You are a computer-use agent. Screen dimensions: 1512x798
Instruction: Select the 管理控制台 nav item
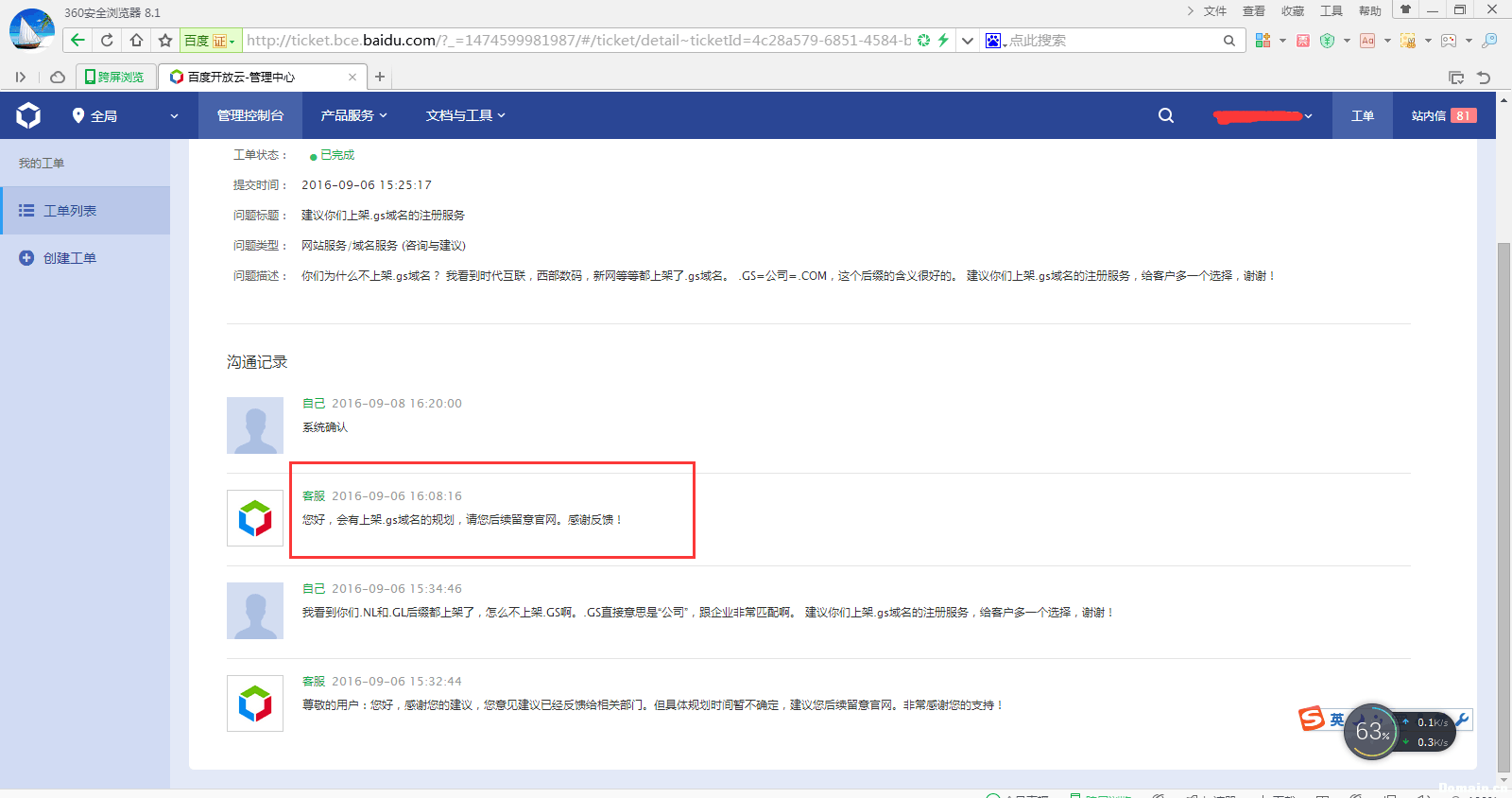250,115
